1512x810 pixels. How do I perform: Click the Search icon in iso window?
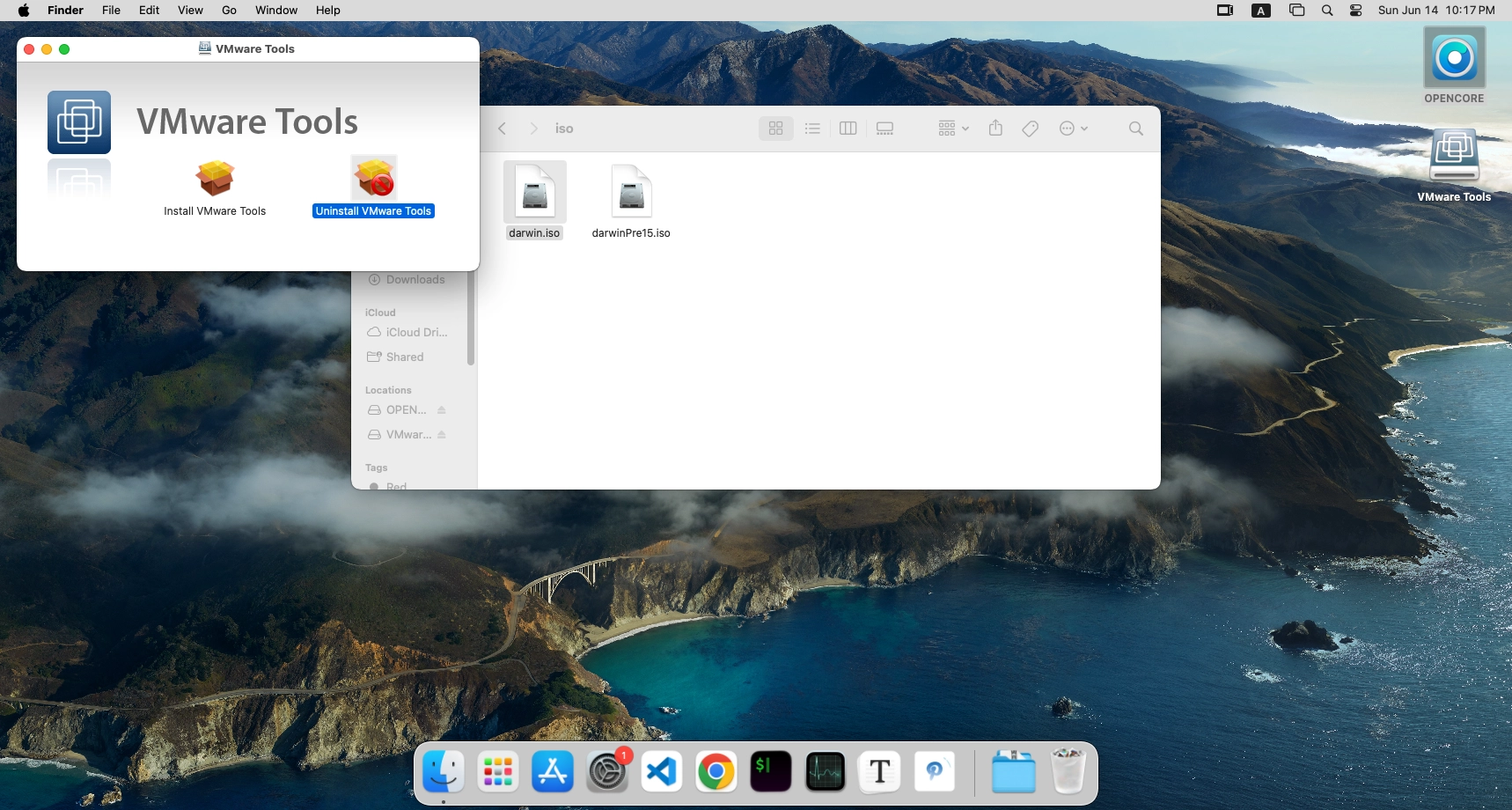[x=1136, y=129]
